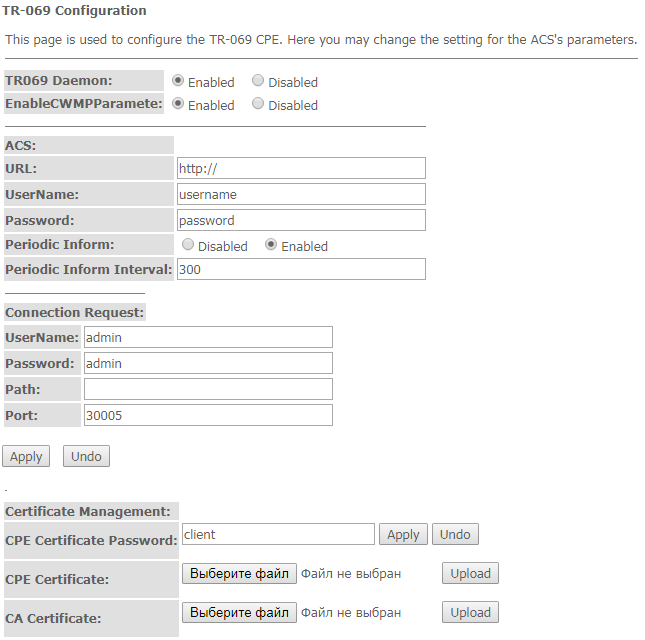This screenshot has height=640, width=645.
Task: Select Disabled for EnableCWMPParamete
Action: pos(259,104)
